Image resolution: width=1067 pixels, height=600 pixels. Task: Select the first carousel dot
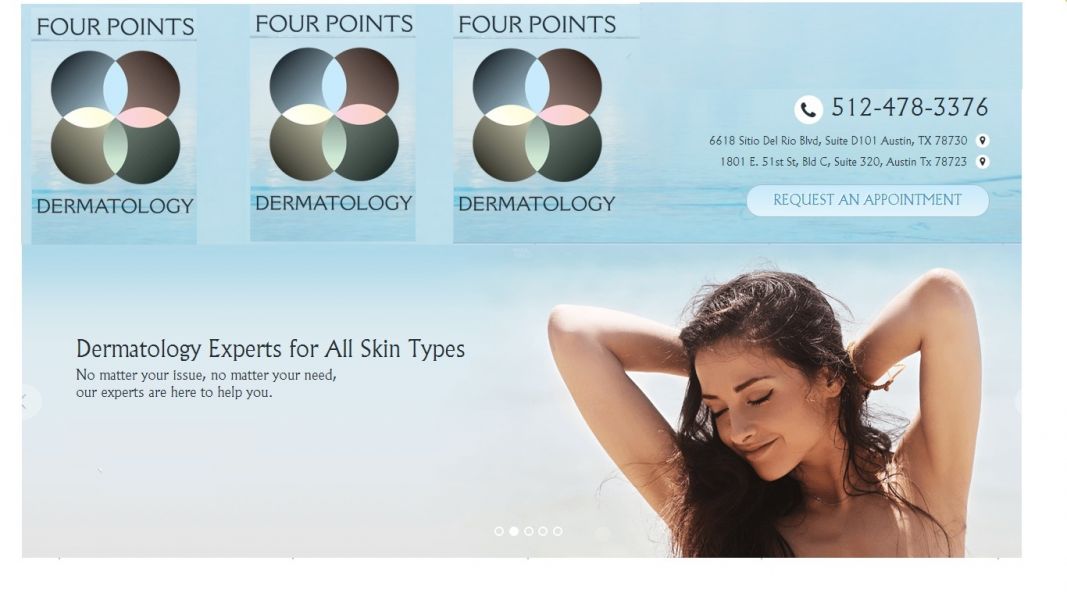coord(499,531)
